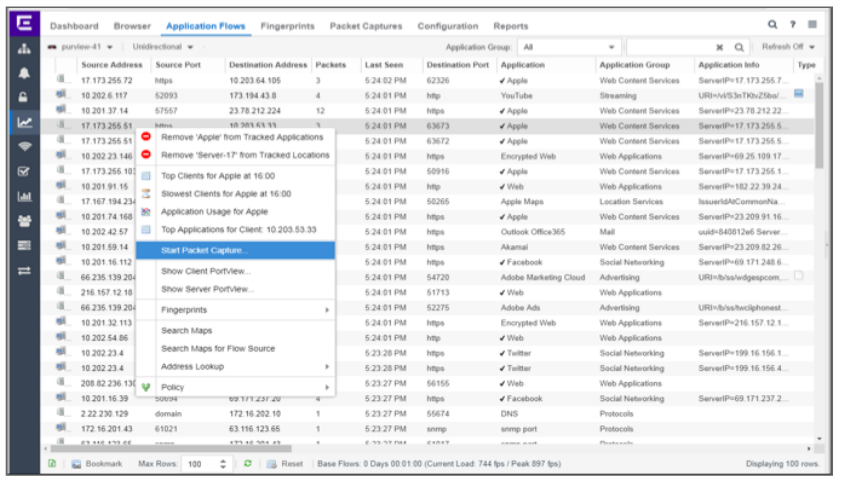Sort by Application Group column header
This screenshot has height=485, width=842.
pos(634,64)
